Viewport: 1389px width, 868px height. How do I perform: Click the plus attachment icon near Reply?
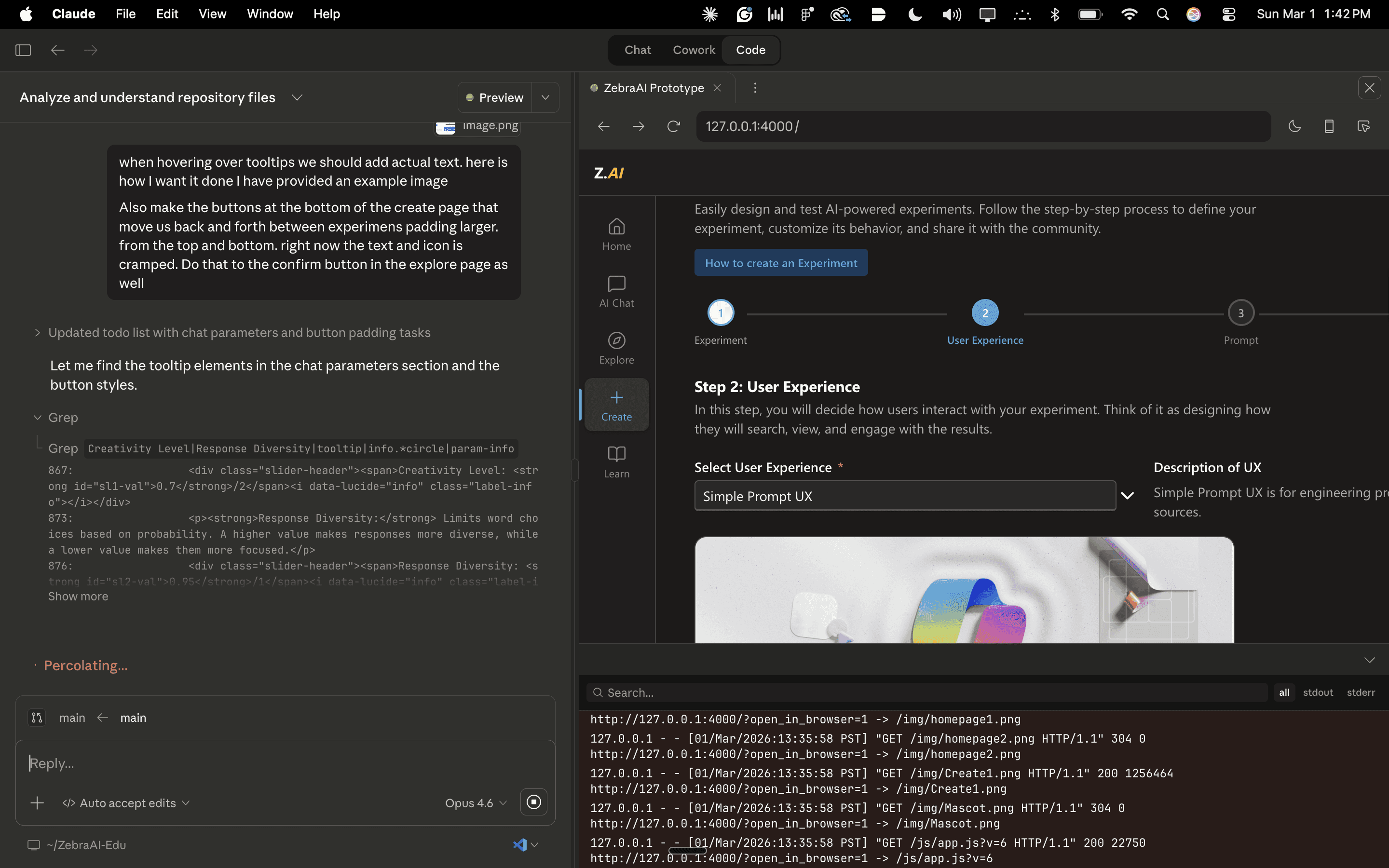(x=37, y=802)
